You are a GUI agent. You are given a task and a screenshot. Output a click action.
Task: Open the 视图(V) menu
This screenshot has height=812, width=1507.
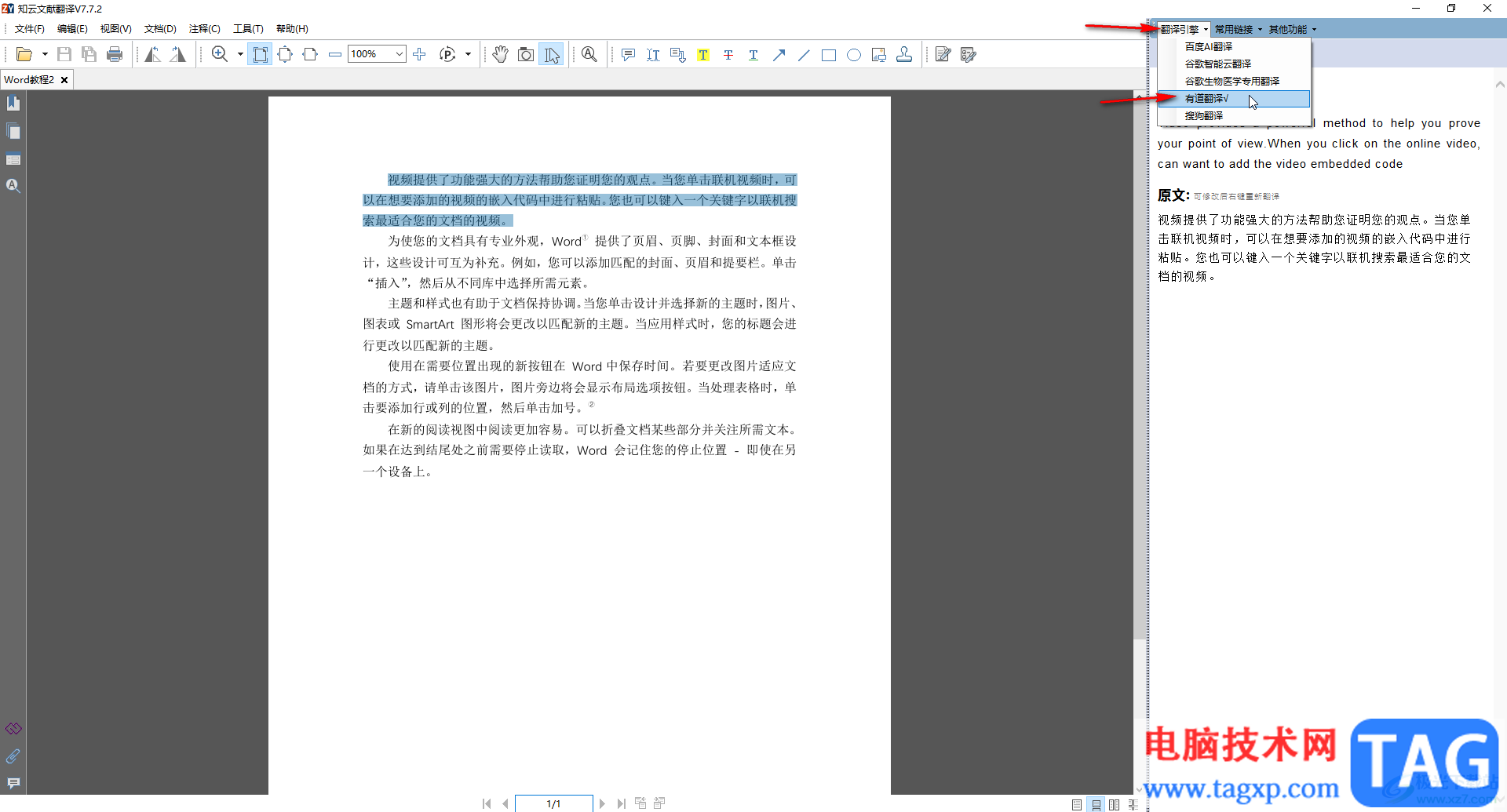click(x=115, y=29)
